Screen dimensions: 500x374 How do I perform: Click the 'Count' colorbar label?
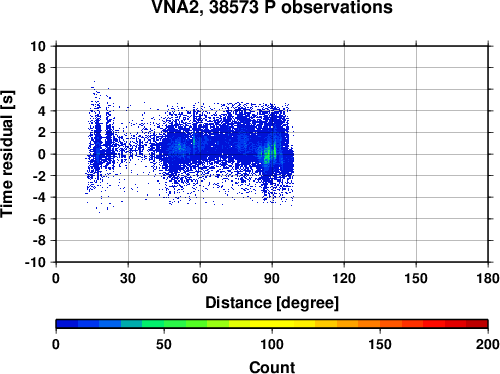[x=272, y=367]
